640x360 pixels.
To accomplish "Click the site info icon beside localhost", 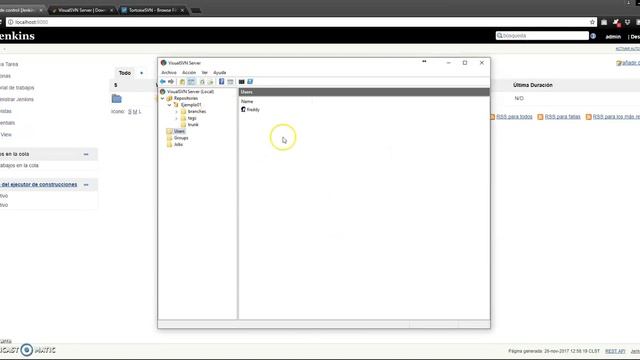I will point(11,22).
